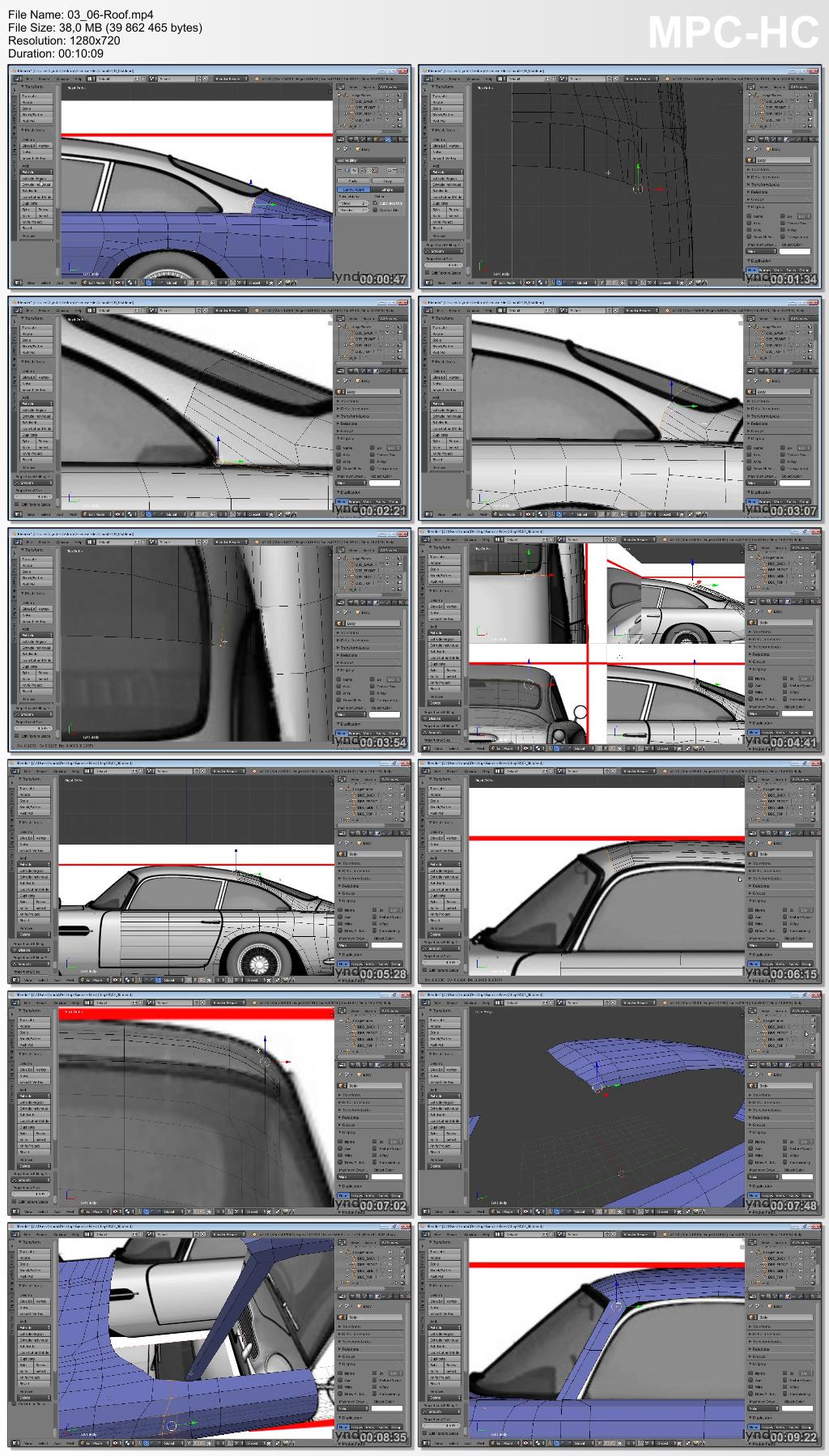
Task: Open the wireframe thumbnail stamped 00:01:34
Action: 620,177
